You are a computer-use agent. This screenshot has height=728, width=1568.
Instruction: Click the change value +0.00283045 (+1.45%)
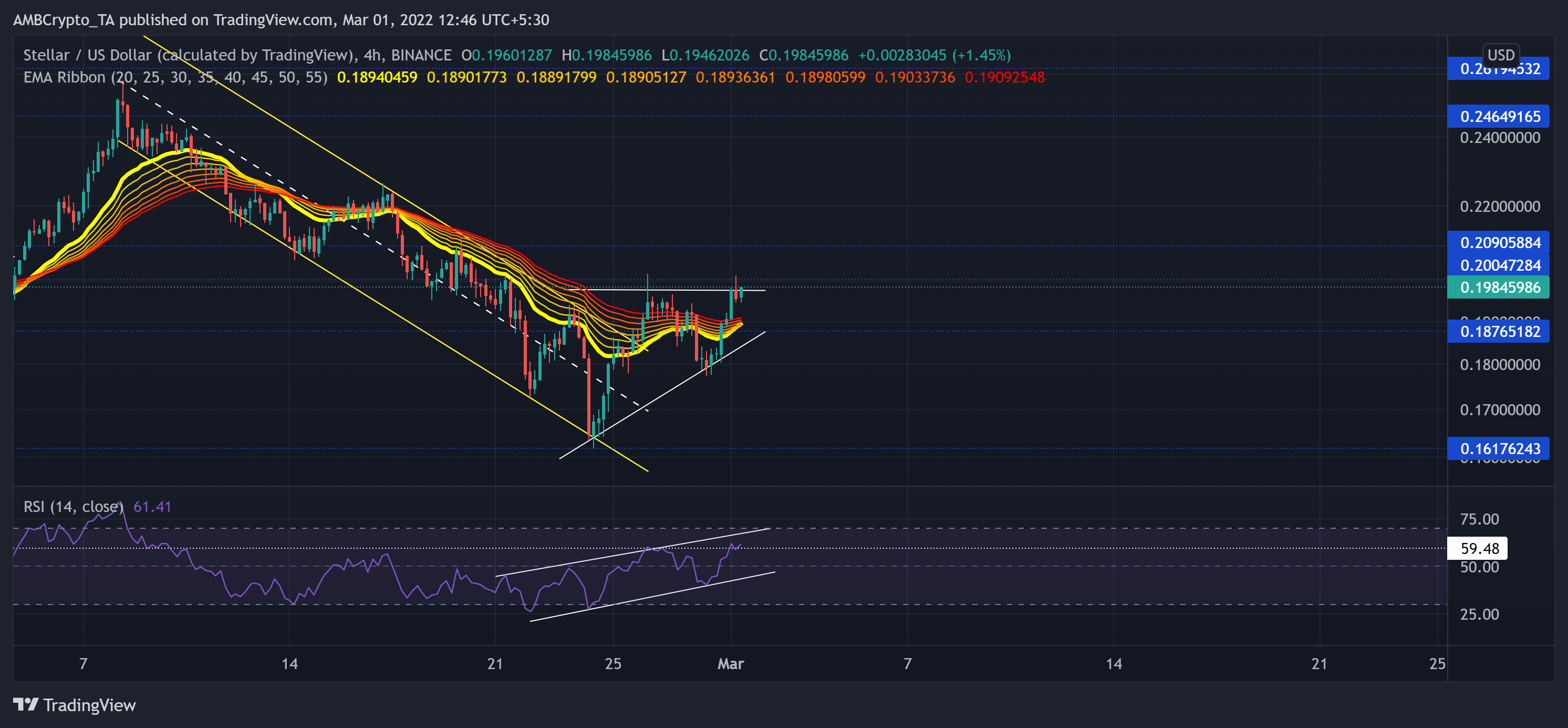[934, 55]
